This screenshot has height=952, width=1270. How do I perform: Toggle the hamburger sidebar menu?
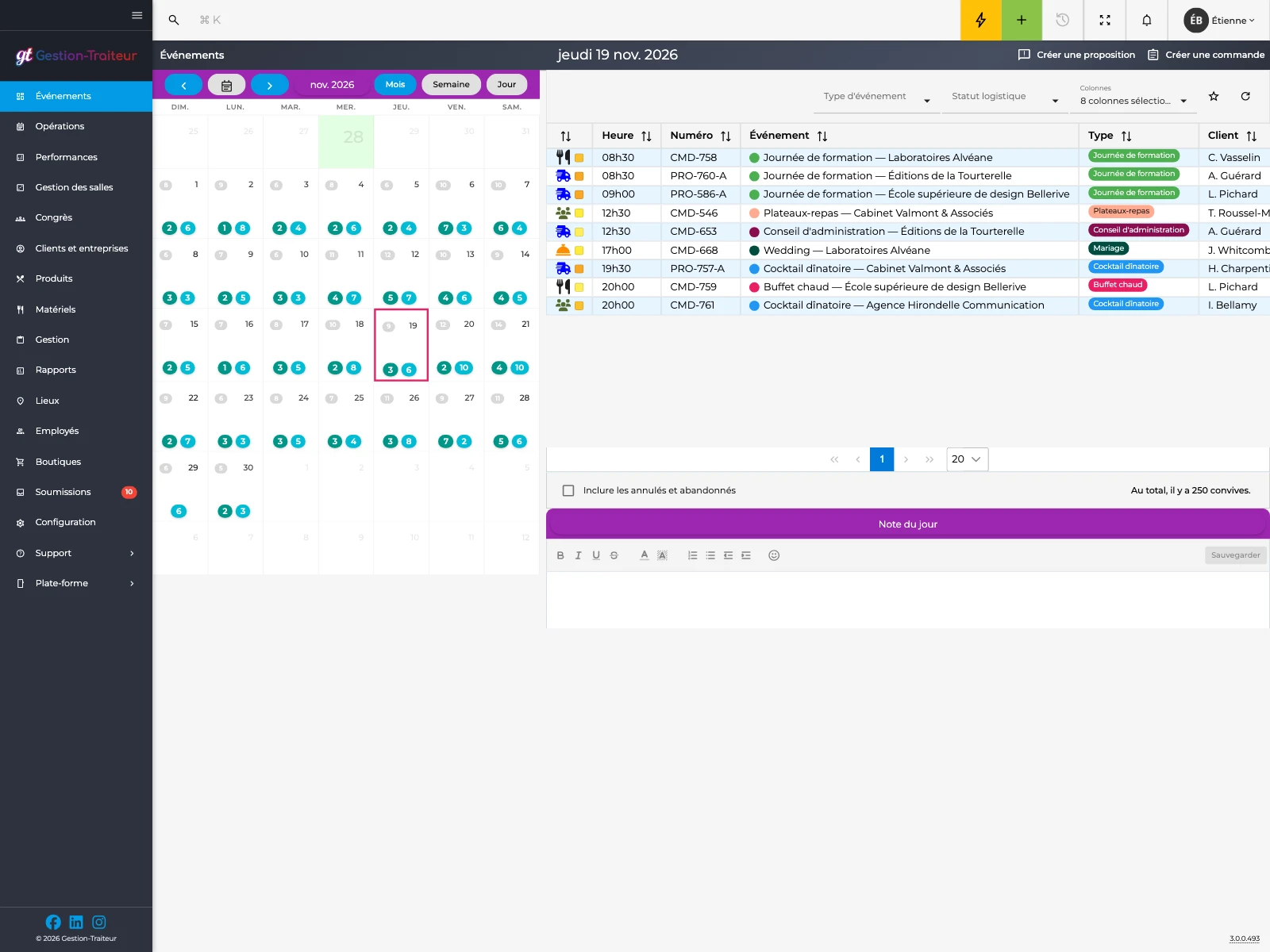(x=137, y=15)
